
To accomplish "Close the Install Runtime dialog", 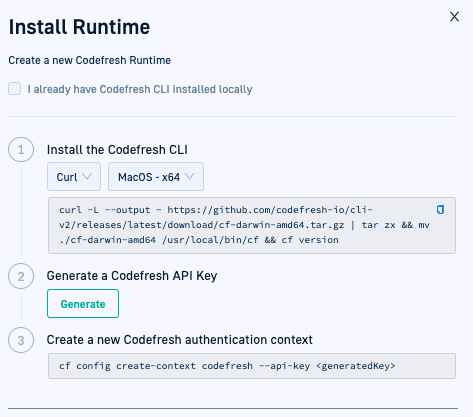I will (454, 16).
